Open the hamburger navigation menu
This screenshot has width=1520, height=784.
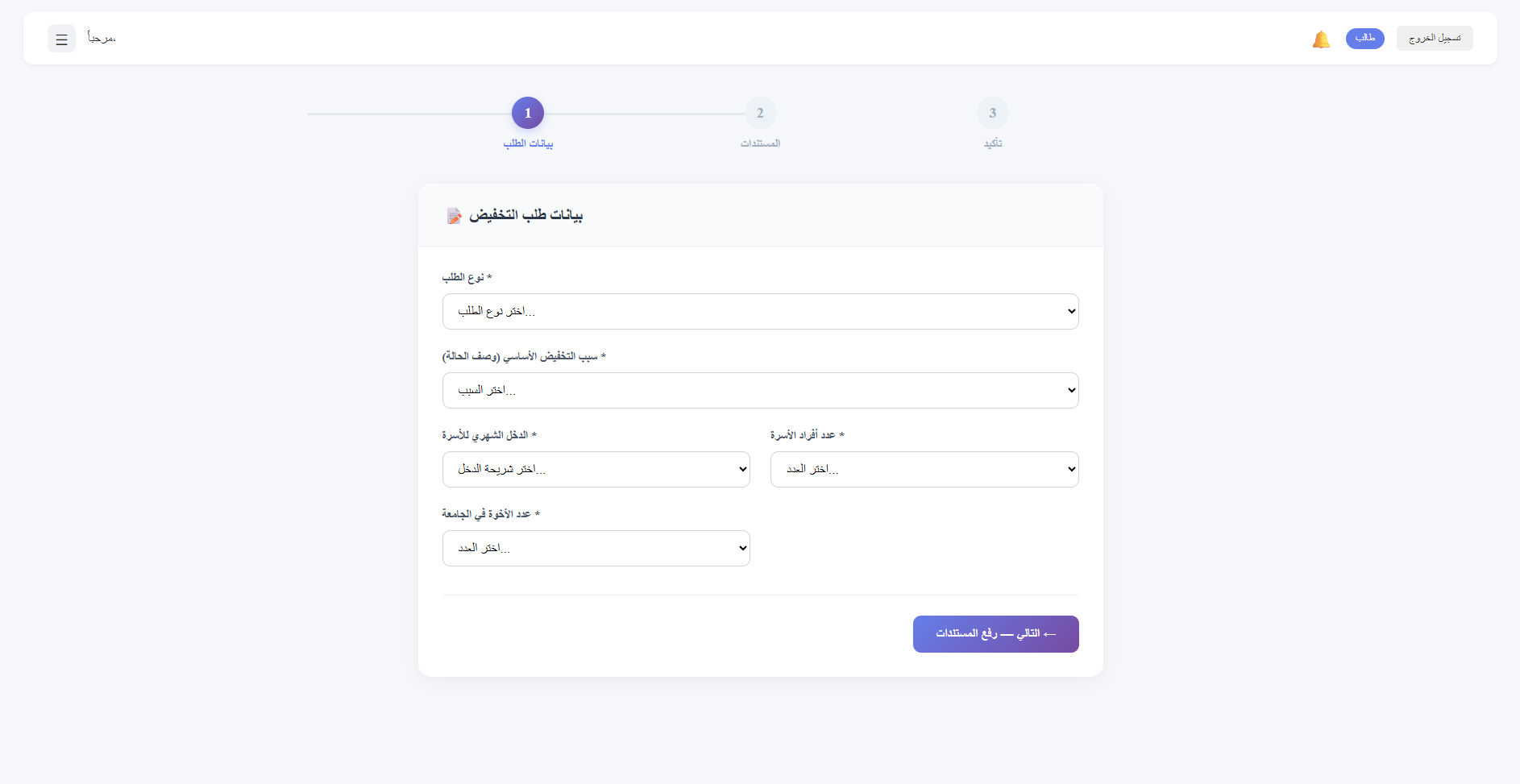[61, 38]
